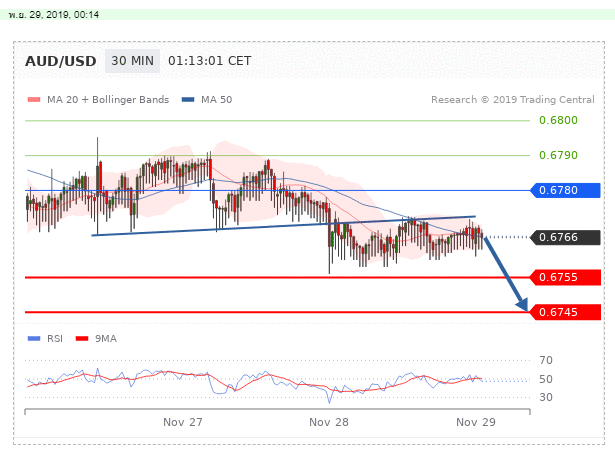
Task: Click the AUD/USD pair title
Action: [x=61, y=61]
